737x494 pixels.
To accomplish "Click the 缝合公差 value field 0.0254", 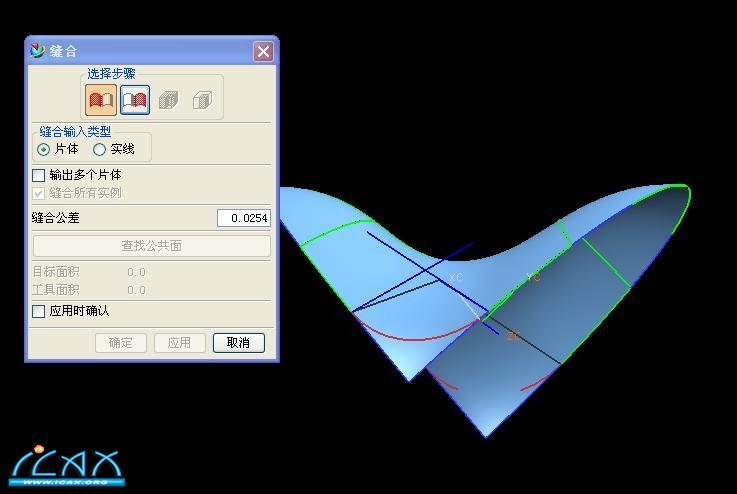I will click(x=243, y=218).
